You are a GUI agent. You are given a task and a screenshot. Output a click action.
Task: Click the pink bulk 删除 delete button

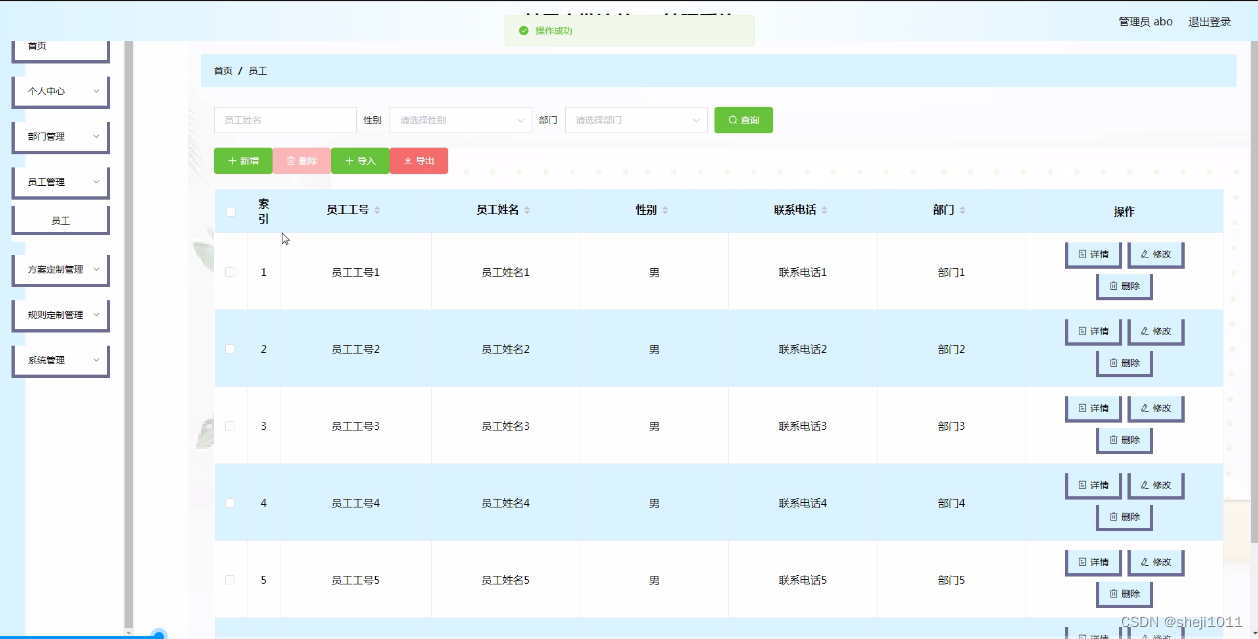coord(302,160)
